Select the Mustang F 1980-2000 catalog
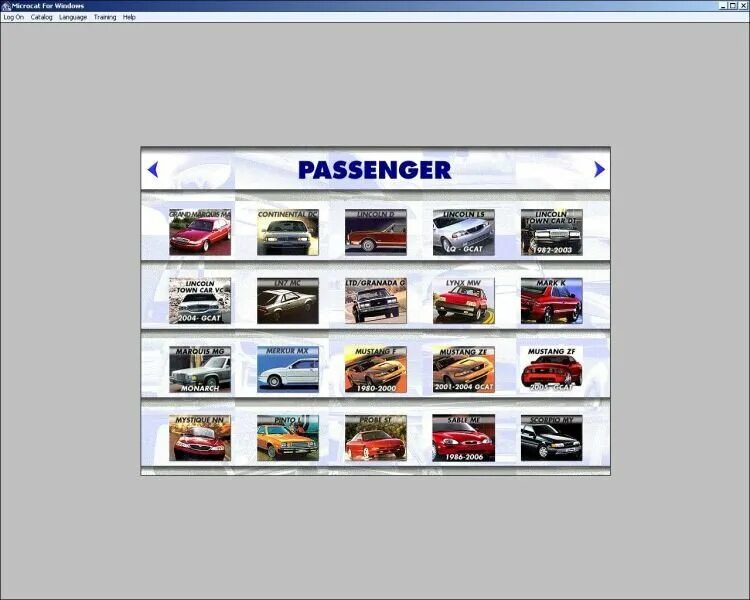The height and width of the screenshot is (600, 750). pos(376,369)
